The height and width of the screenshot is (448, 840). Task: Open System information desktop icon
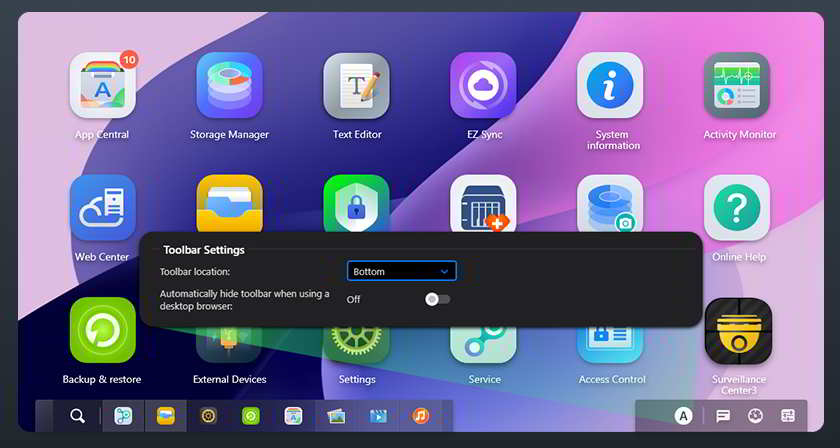(x=610, y=86)
